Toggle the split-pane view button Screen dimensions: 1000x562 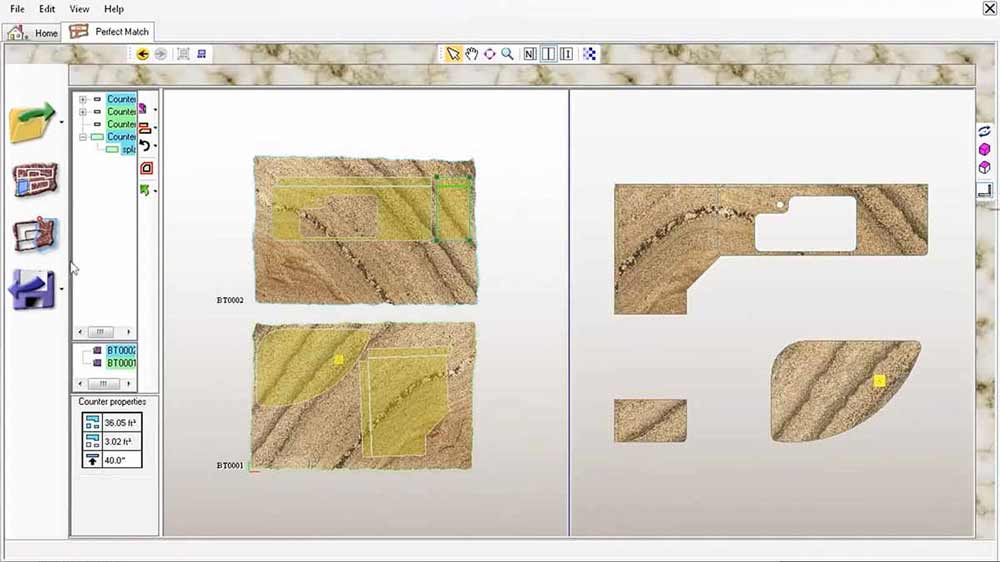pos(548,54)
